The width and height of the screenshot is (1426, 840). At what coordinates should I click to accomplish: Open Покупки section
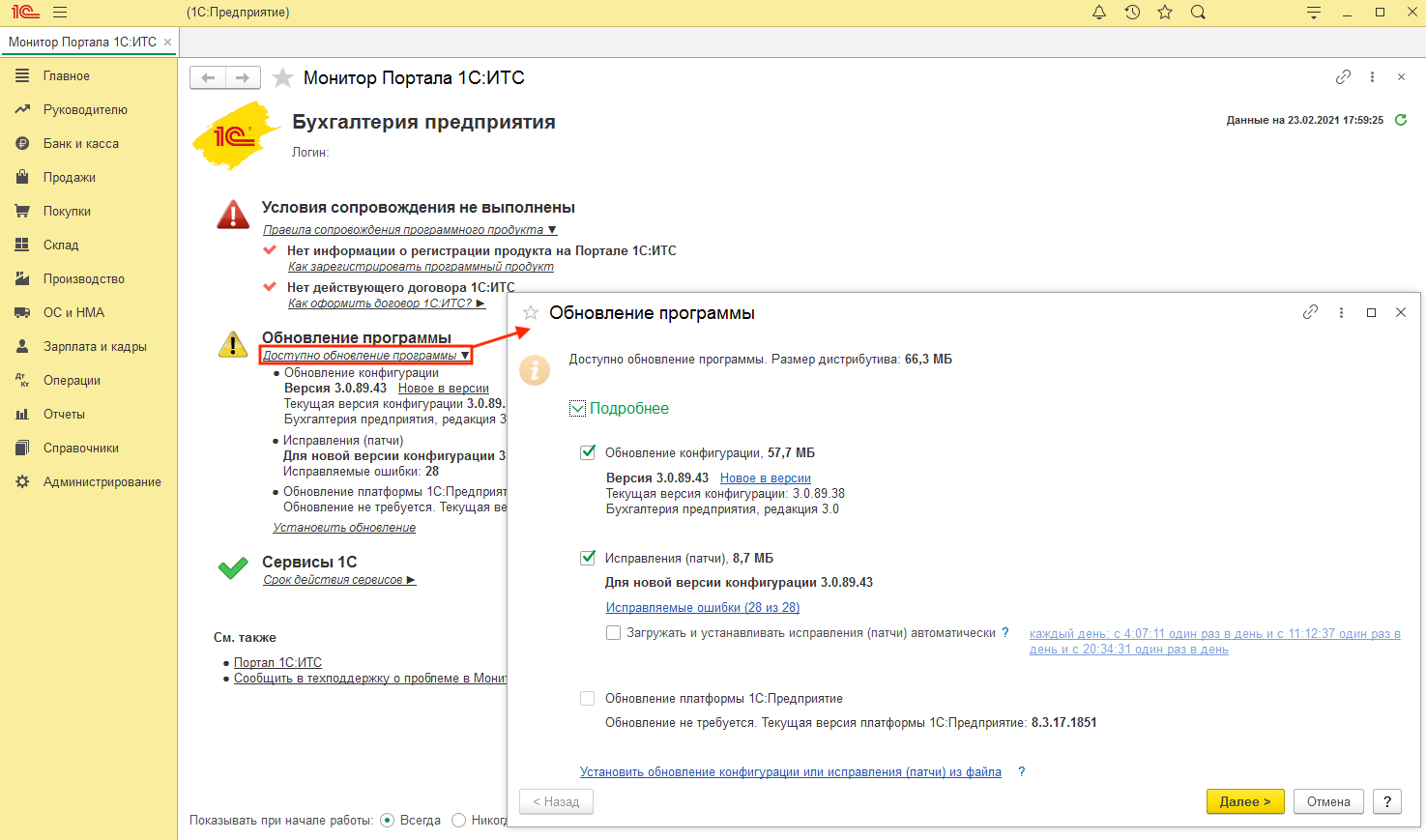[67, 211]
